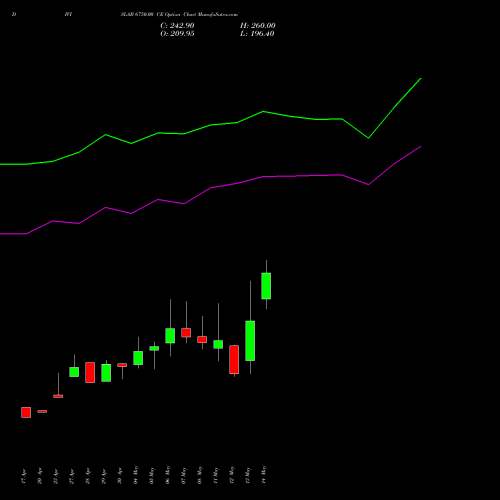Click the 14 May date axis label
The image size is (500, 500).
coord(264,475)
